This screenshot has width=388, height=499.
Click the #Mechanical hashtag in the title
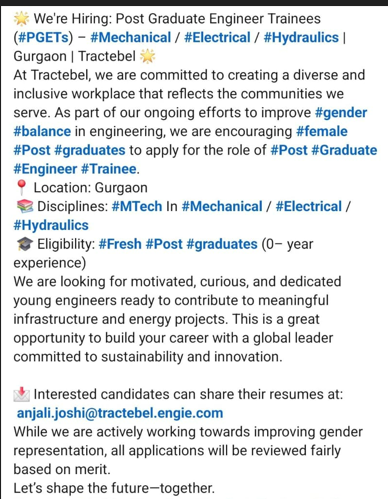pos(131,38)
